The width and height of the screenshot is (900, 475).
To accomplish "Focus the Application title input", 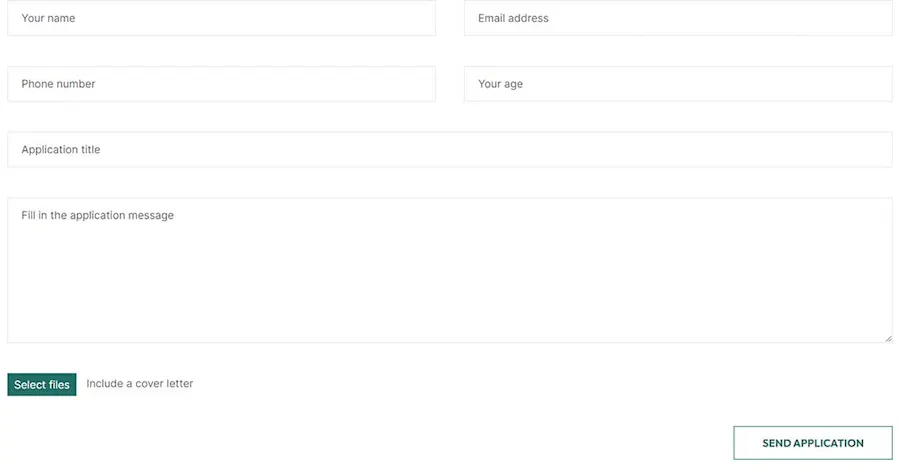I will point(449,150).
